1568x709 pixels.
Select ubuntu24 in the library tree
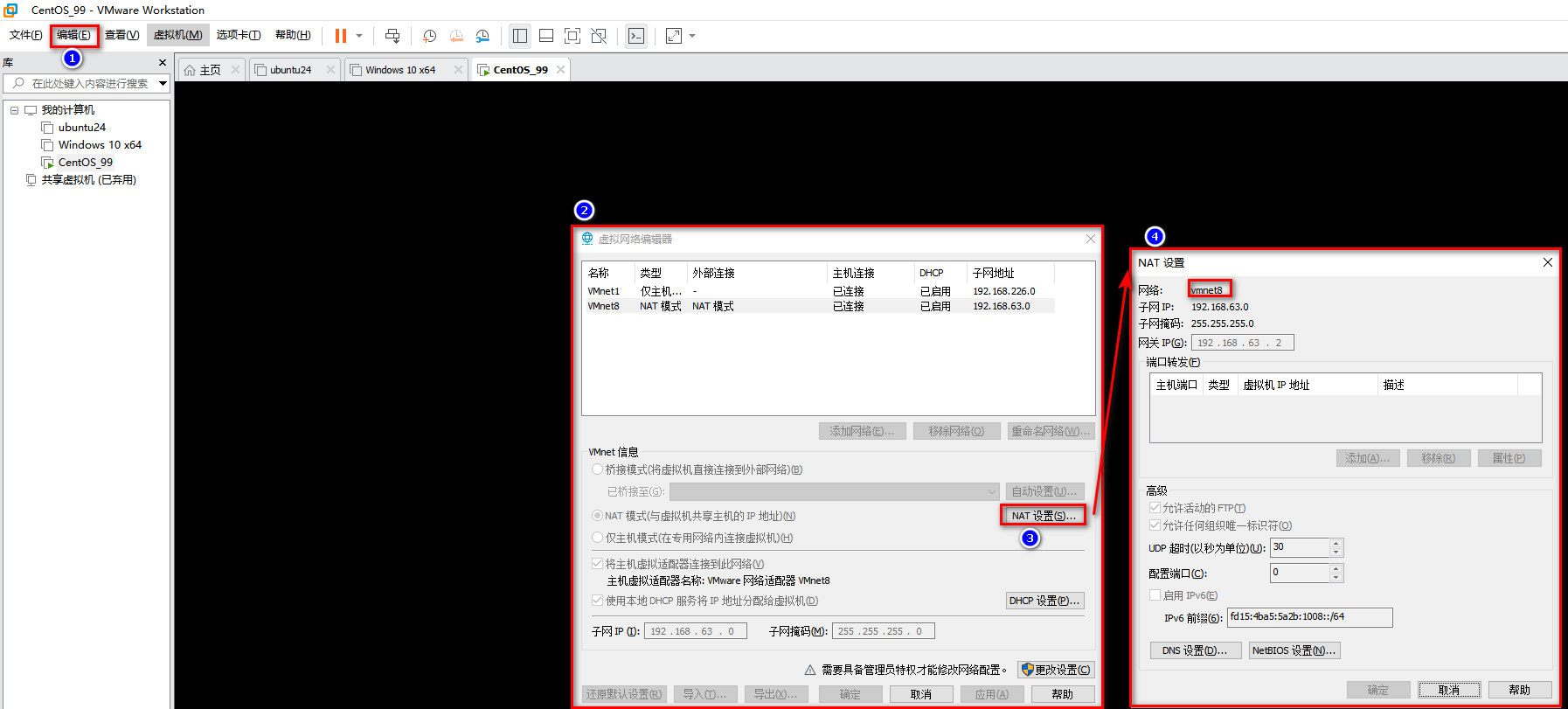coord(82,128)
